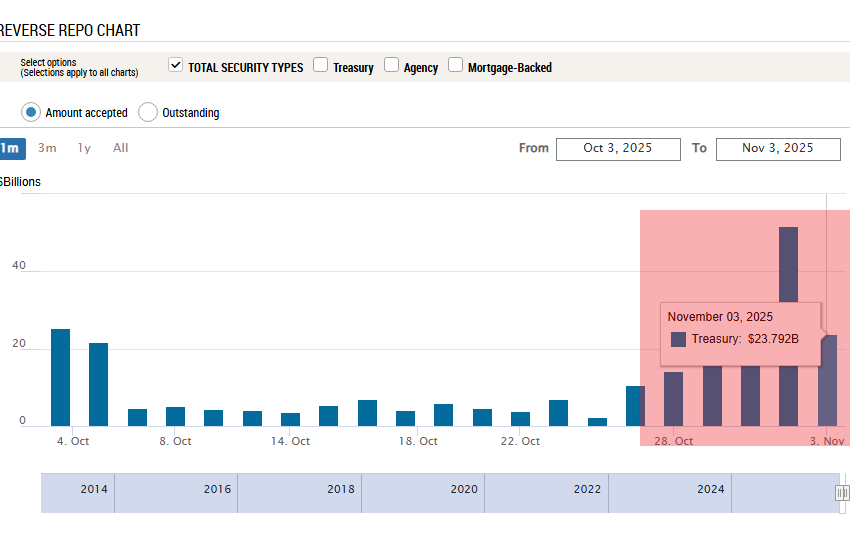Check the TOTAL SECURITY TYPES checkbox
This screenshot has height=536, width=850.
pyautogui.click(x=176, y=66)
